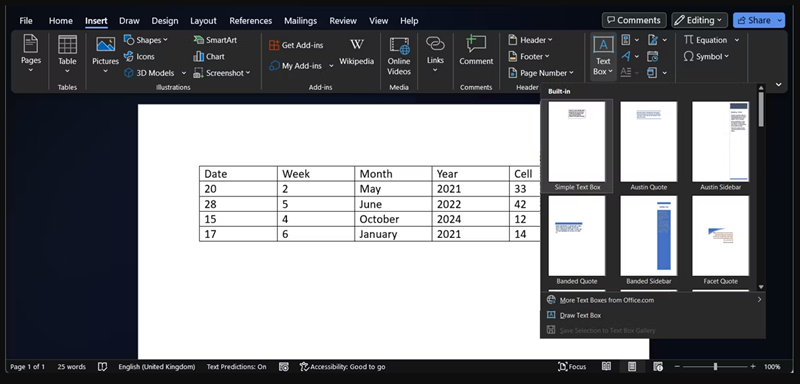Insert Date and Time icon
Image resolution: width=800 pixels, height=384 pixels.
(653, 56)
